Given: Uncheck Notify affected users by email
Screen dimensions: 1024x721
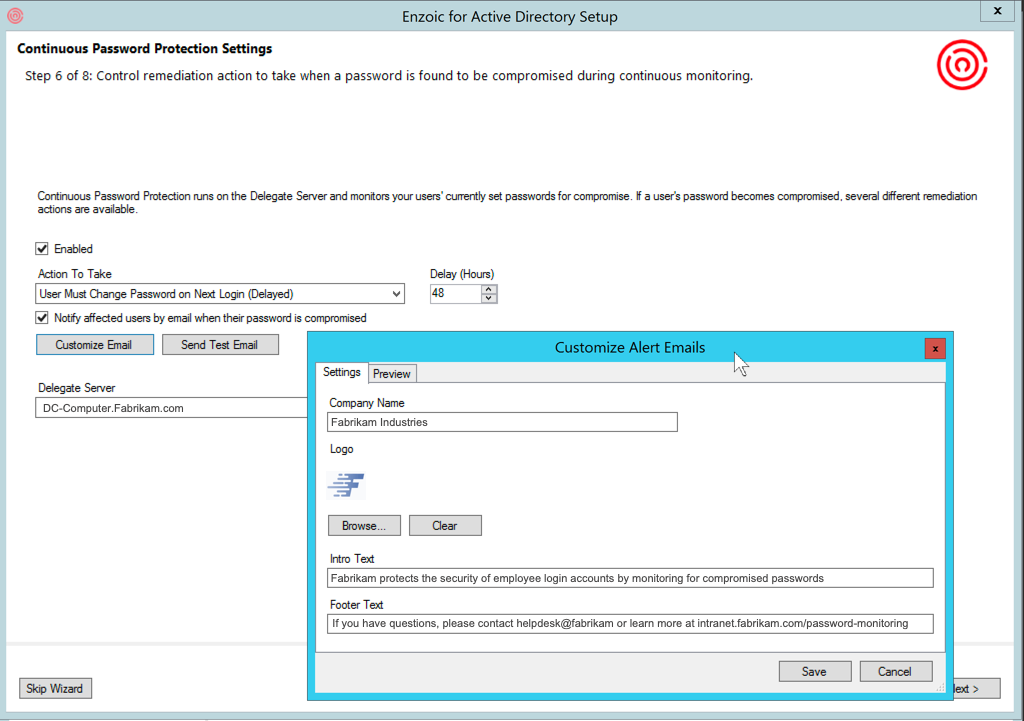Looking at the screenshot, I should 42,318.
